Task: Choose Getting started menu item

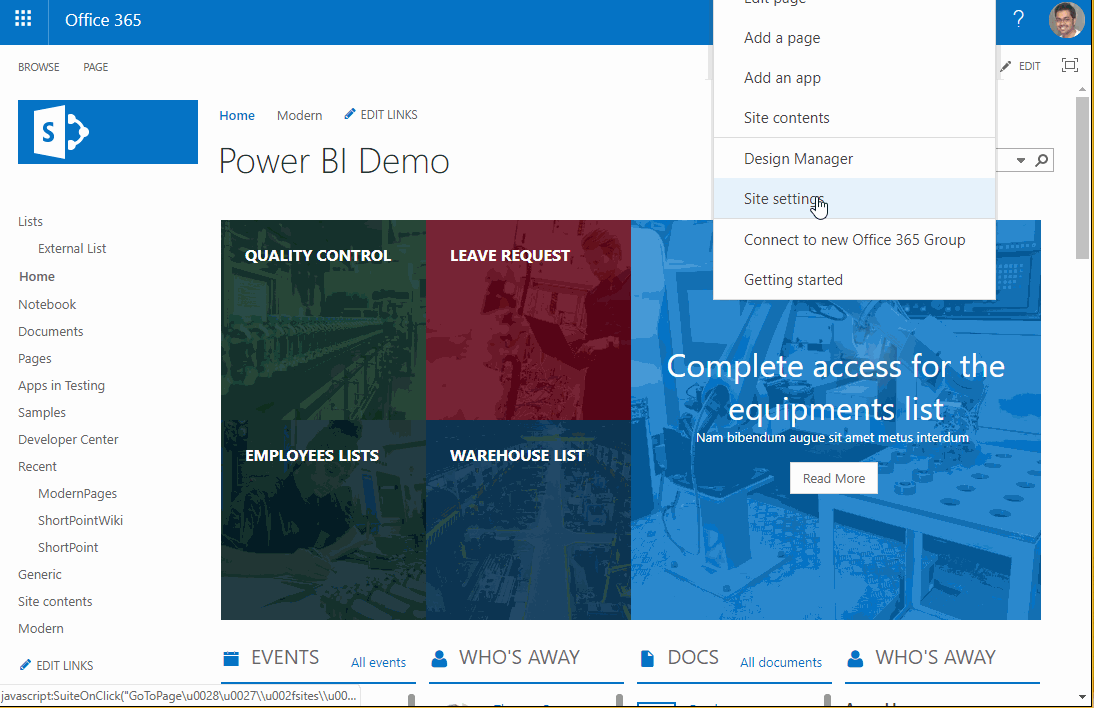Action: click(854, 280)
